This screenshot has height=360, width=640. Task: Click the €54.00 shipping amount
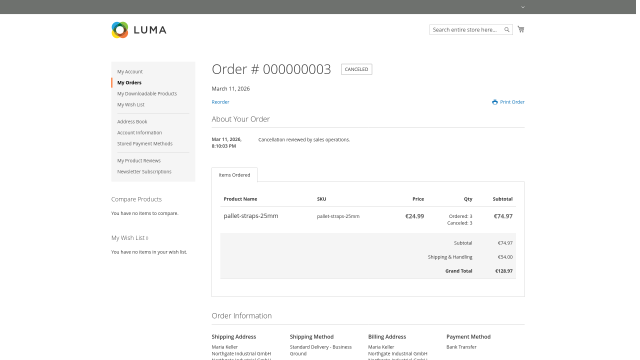(505, 257)
